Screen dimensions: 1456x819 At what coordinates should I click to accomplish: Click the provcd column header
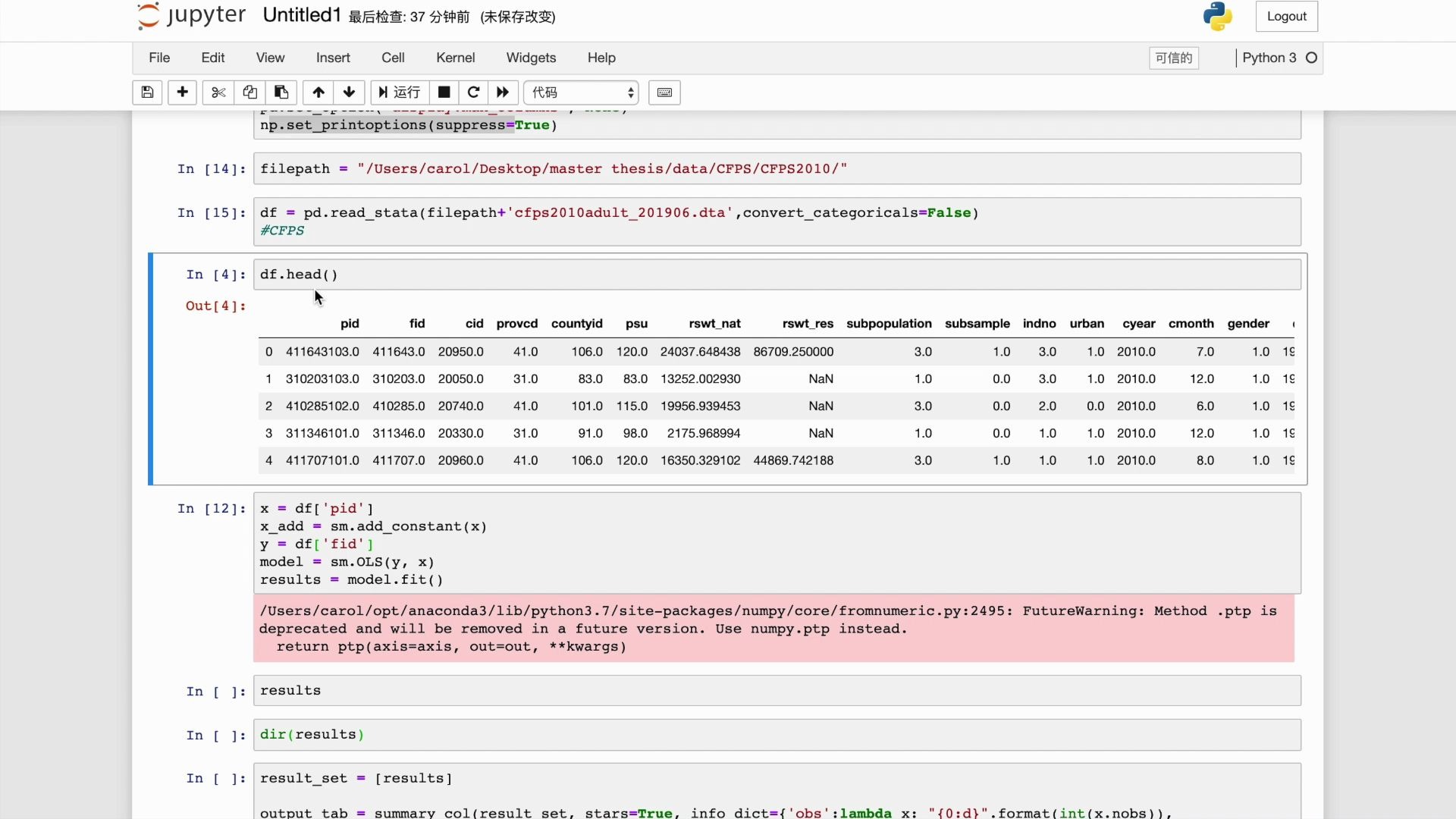click(517, 324)
